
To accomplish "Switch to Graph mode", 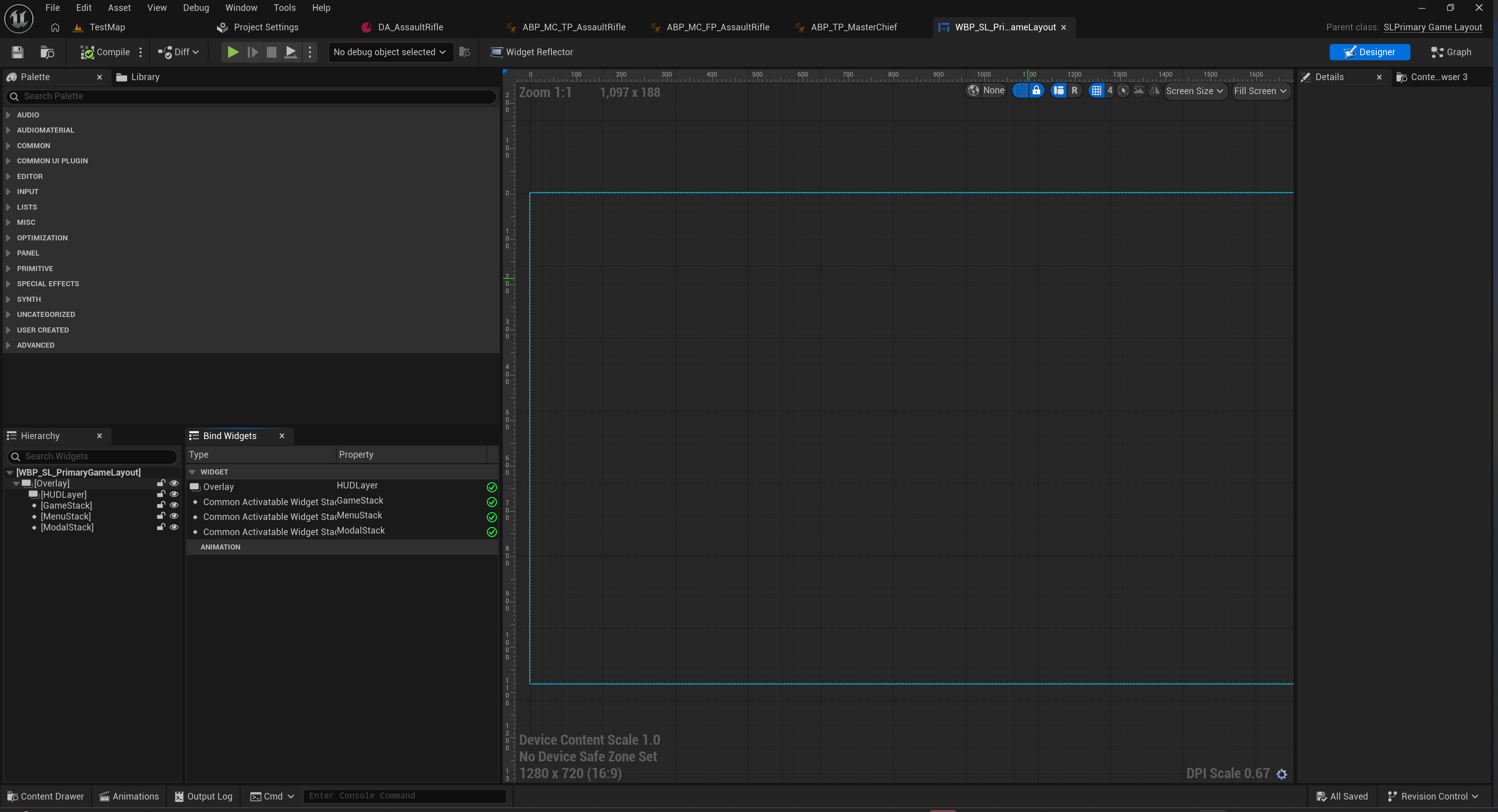I will click(1451, 52).
